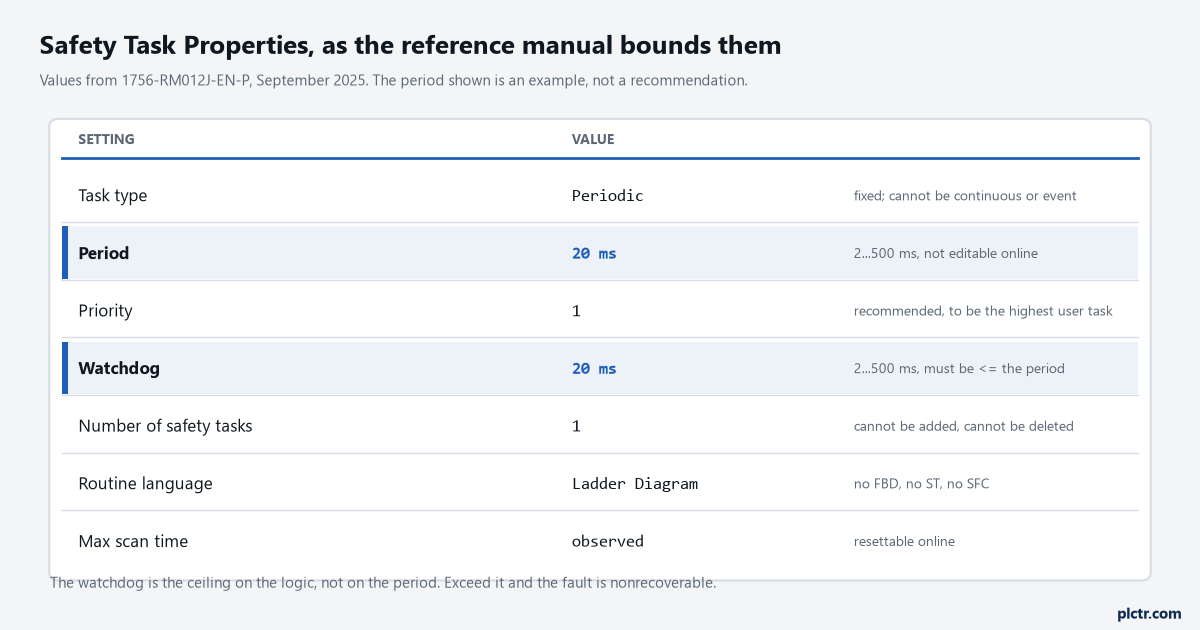Select the 'Period' setting label
Screen dimensions: 1200x630
click(x=104, y=254)
